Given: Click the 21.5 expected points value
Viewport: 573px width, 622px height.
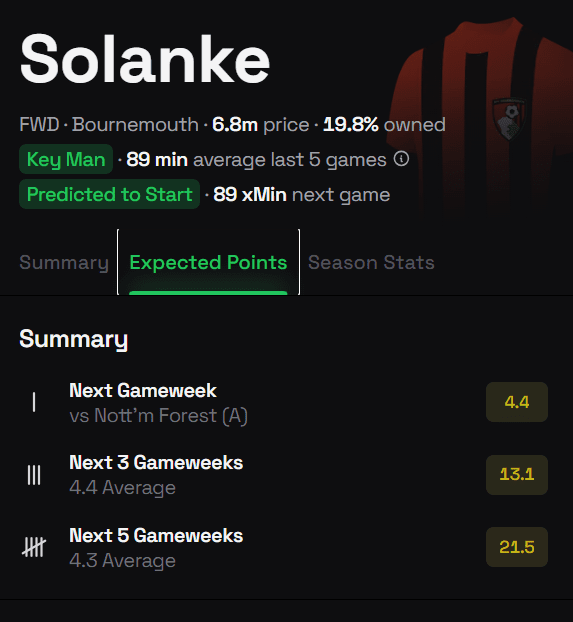Looking at the screenshot, I should (517, 547).
